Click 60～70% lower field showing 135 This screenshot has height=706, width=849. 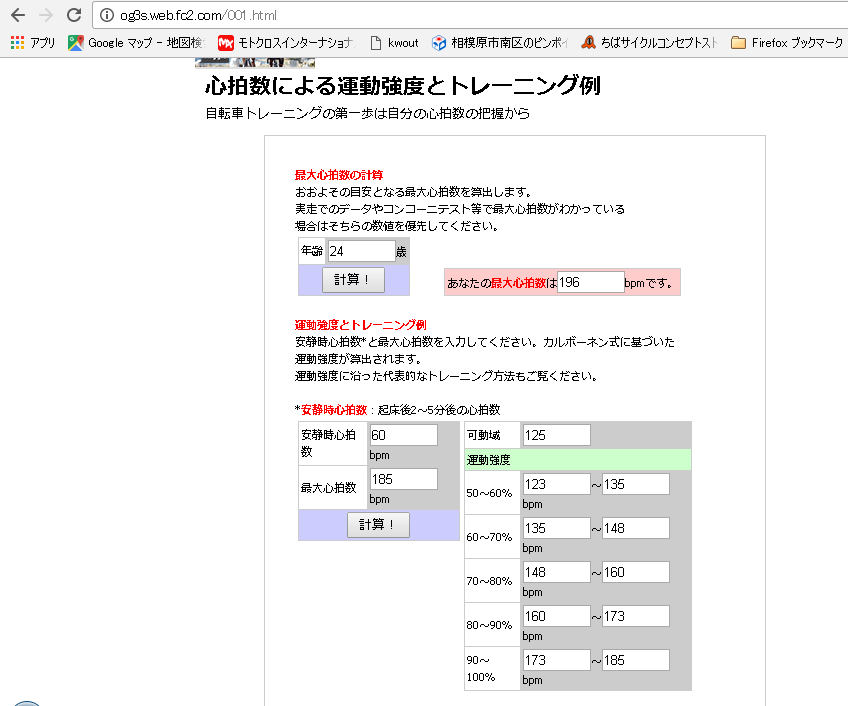[x=557, y=528]
